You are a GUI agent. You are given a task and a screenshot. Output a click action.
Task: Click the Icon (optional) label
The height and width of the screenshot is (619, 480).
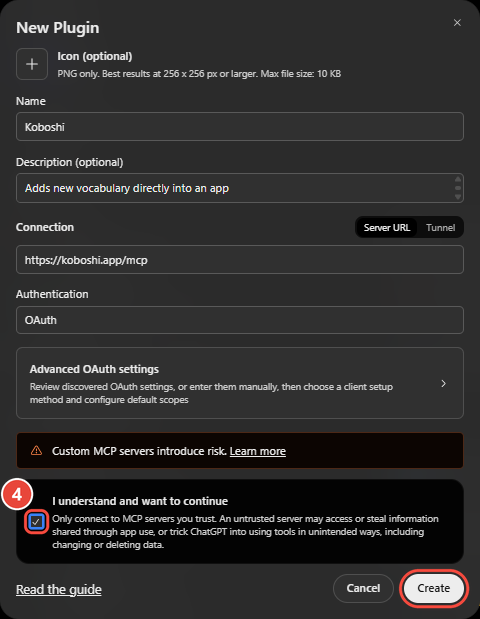point(95,56)
